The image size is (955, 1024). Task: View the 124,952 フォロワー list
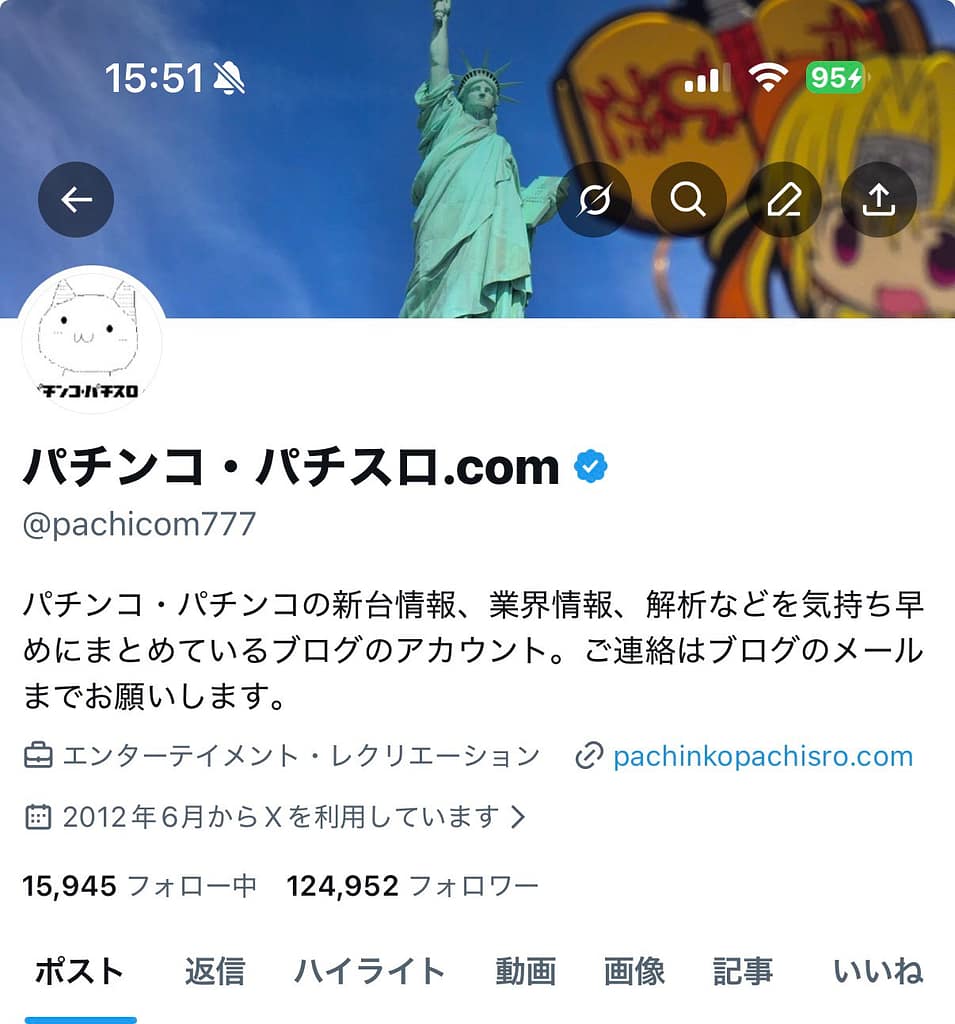(x=412, y=886)
